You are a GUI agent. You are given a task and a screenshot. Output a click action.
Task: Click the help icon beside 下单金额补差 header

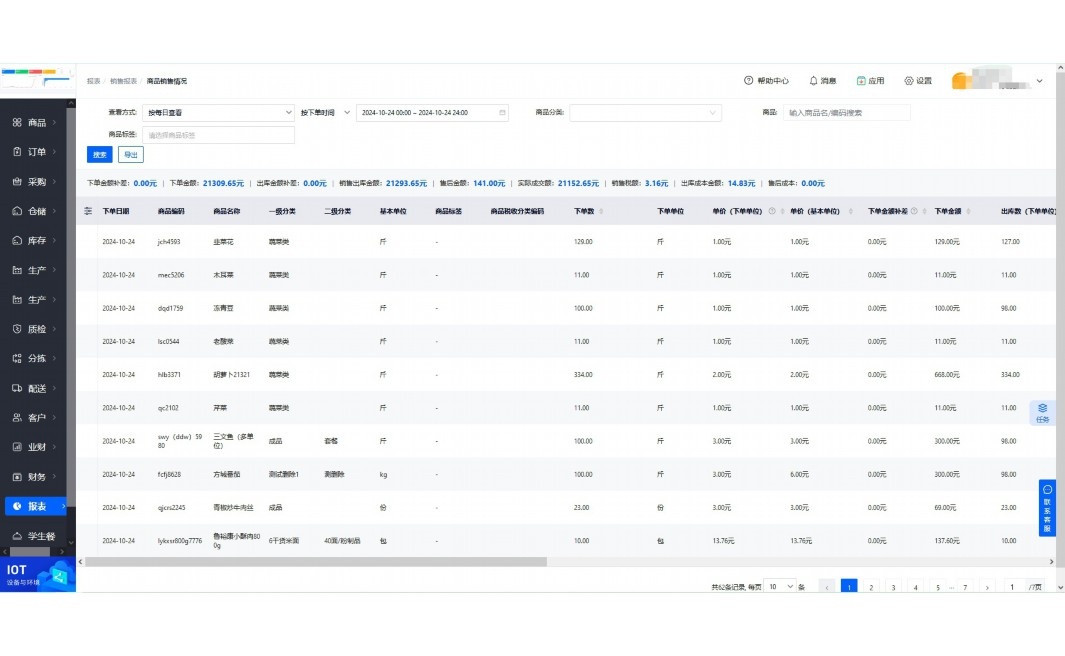[914, 211]
